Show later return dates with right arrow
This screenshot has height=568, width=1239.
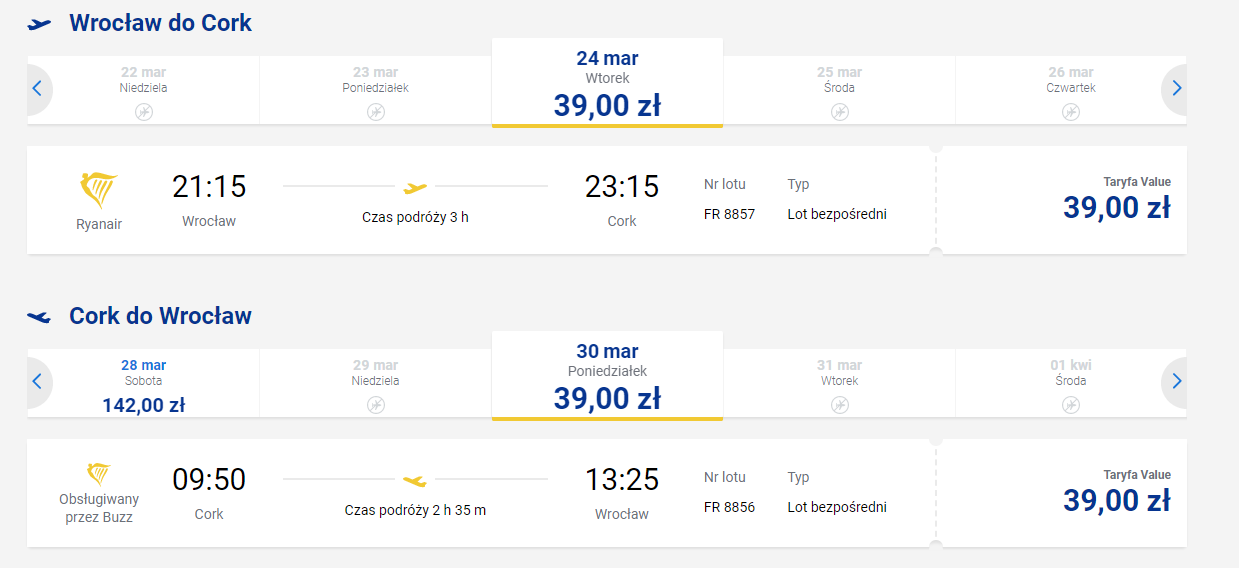(x=1175, y=382)
